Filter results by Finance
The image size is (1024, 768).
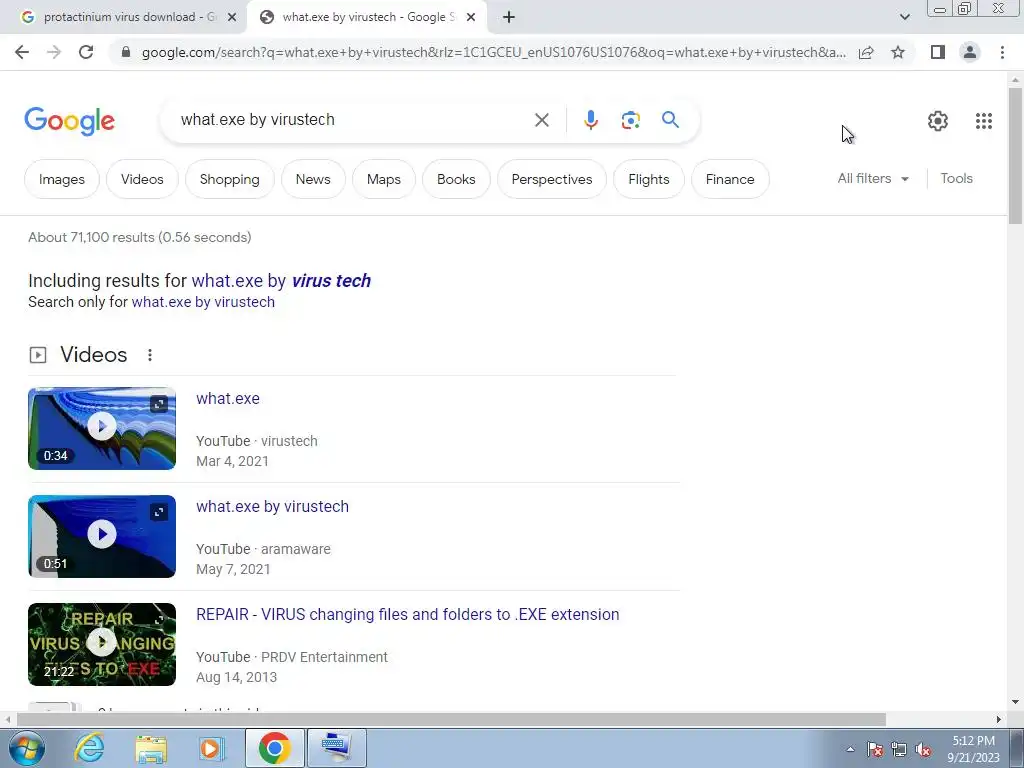pos(729,179)
